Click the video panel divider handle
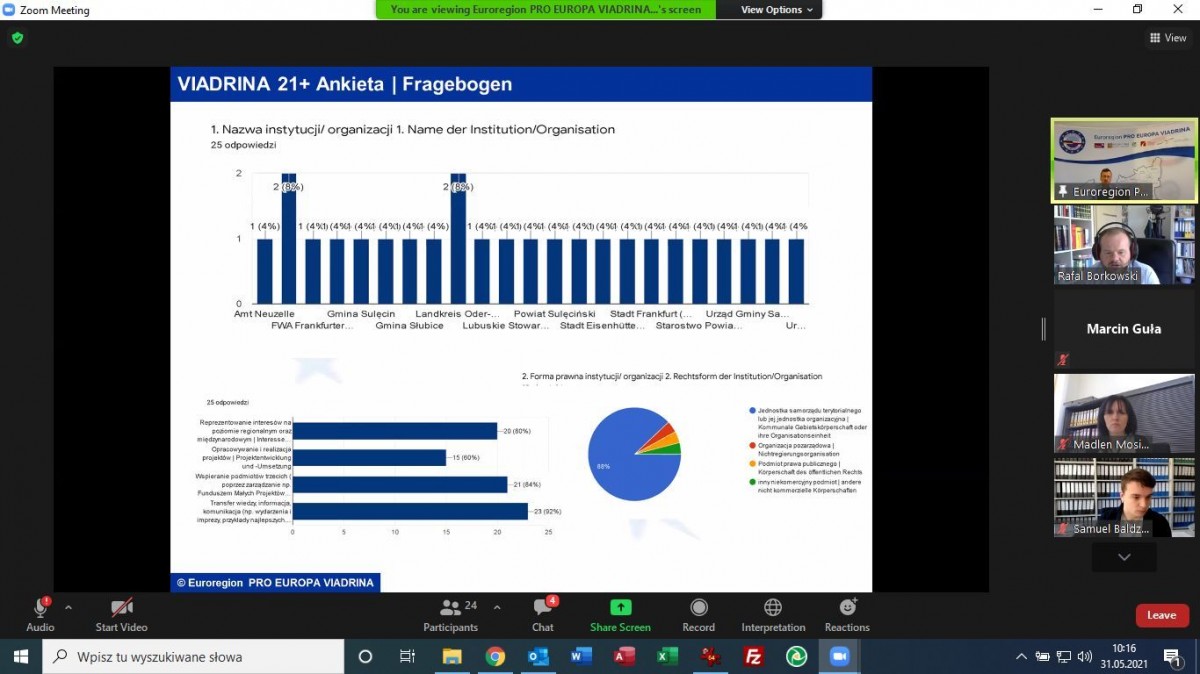The width and height of the screenshot is (1200, 674). click(x=1043, y=329)
